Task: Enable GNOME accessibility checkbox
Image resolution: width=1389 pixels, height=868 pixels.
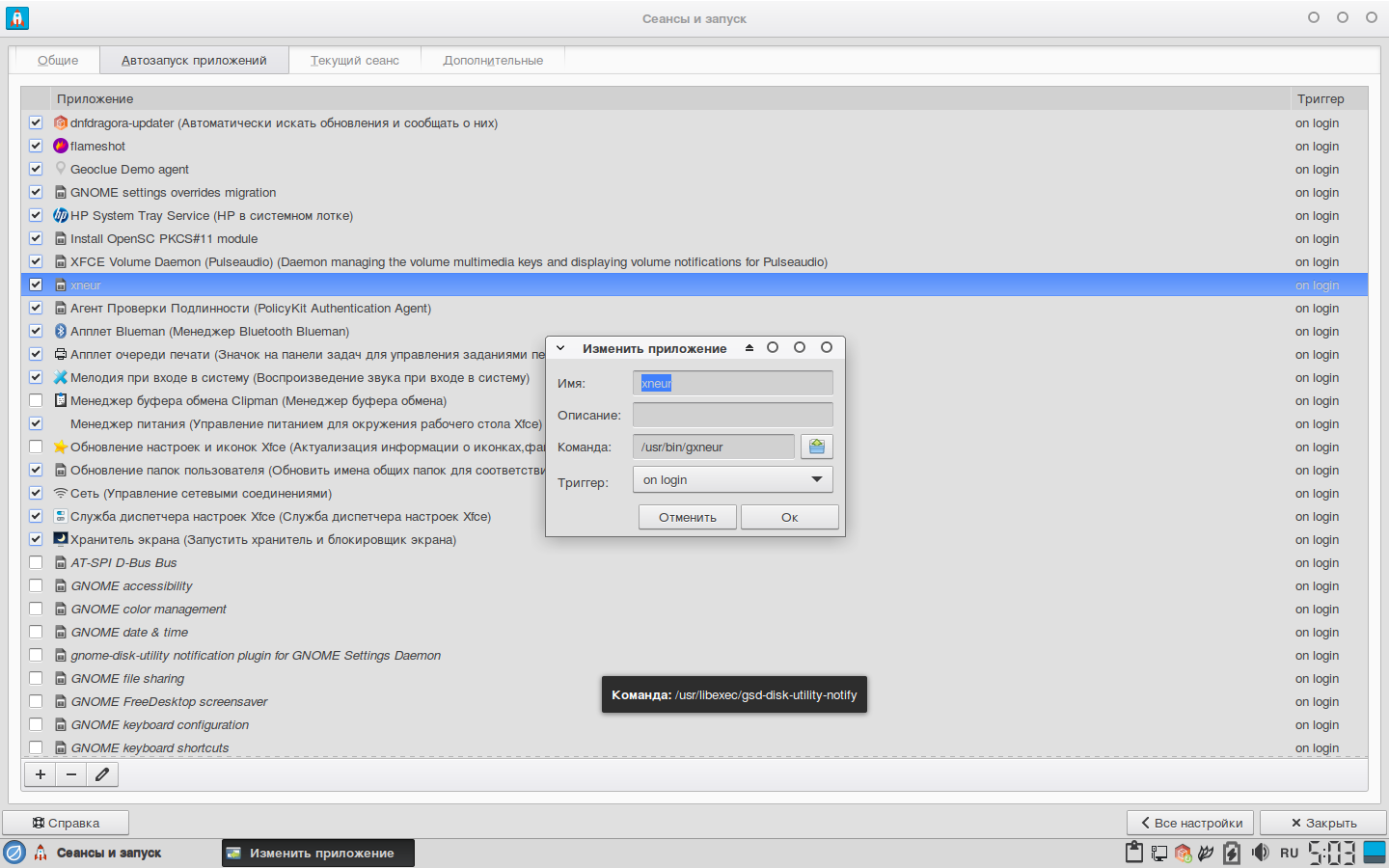Action: coord(36,586)
